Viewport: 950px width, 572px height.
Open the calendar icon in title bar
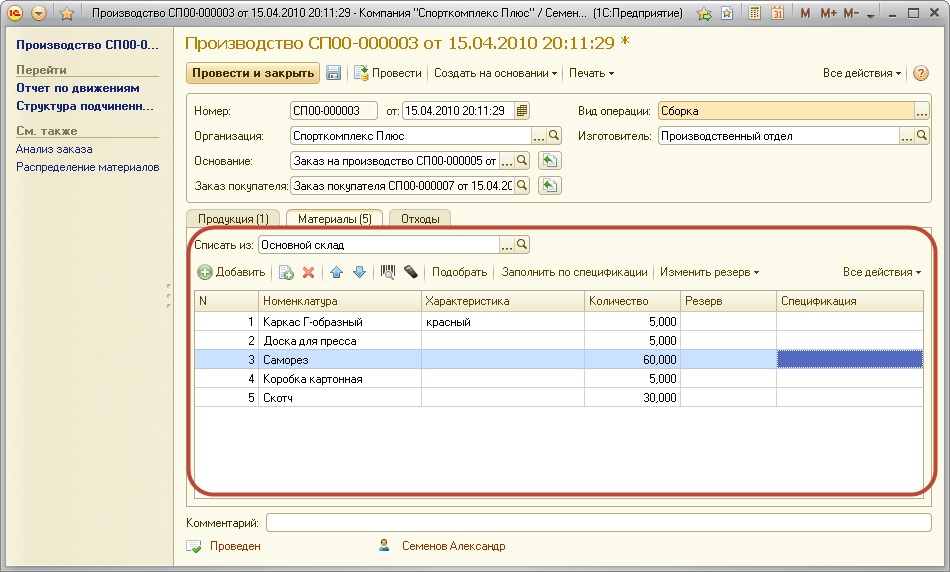(777, 13)
